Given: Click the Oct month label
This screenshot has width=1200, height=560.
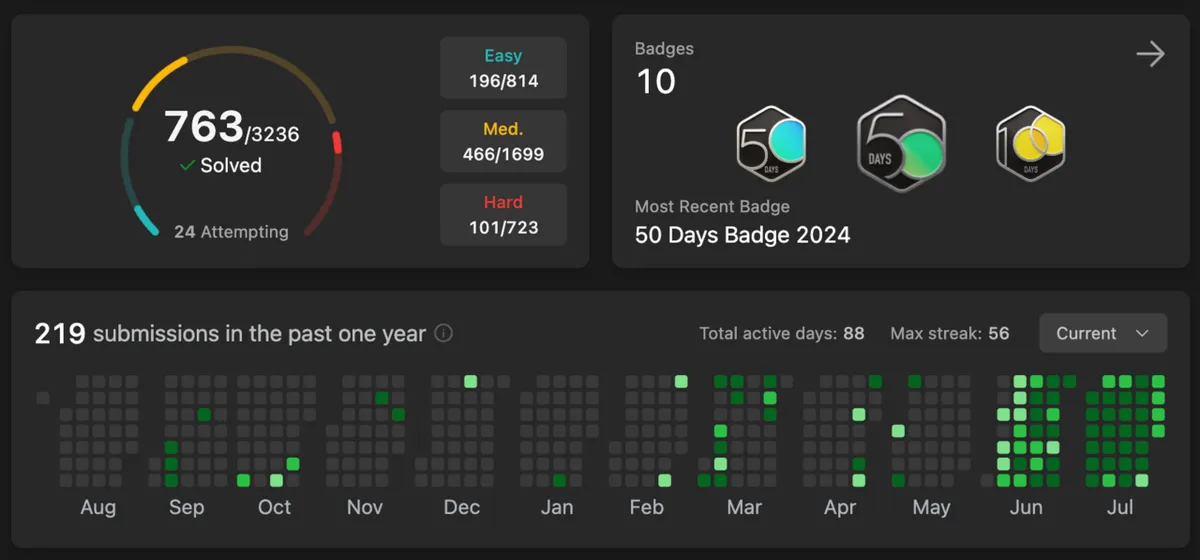Looking at the screenshot, I should pyautogui.click(x=274, y=507).
